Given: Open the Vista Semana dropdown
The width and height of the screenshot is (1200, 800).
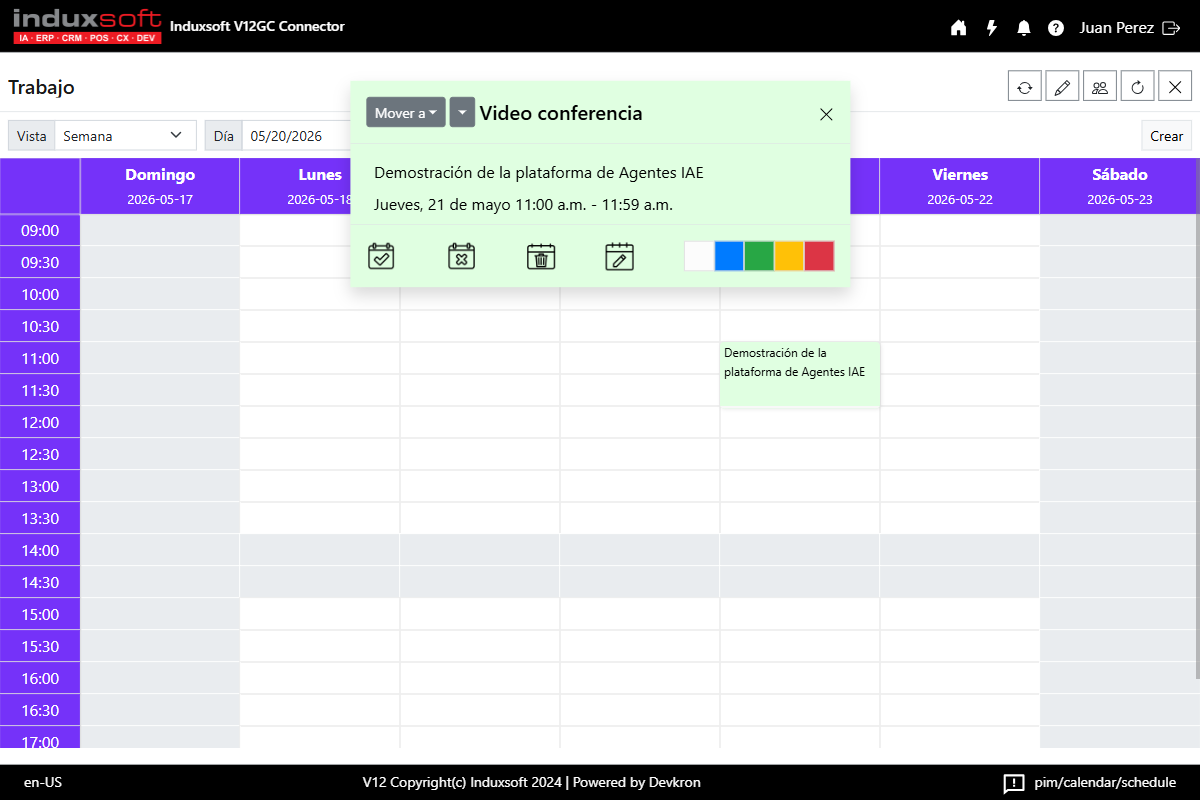Looking at the screenshot, I should (x=125, y=136).
